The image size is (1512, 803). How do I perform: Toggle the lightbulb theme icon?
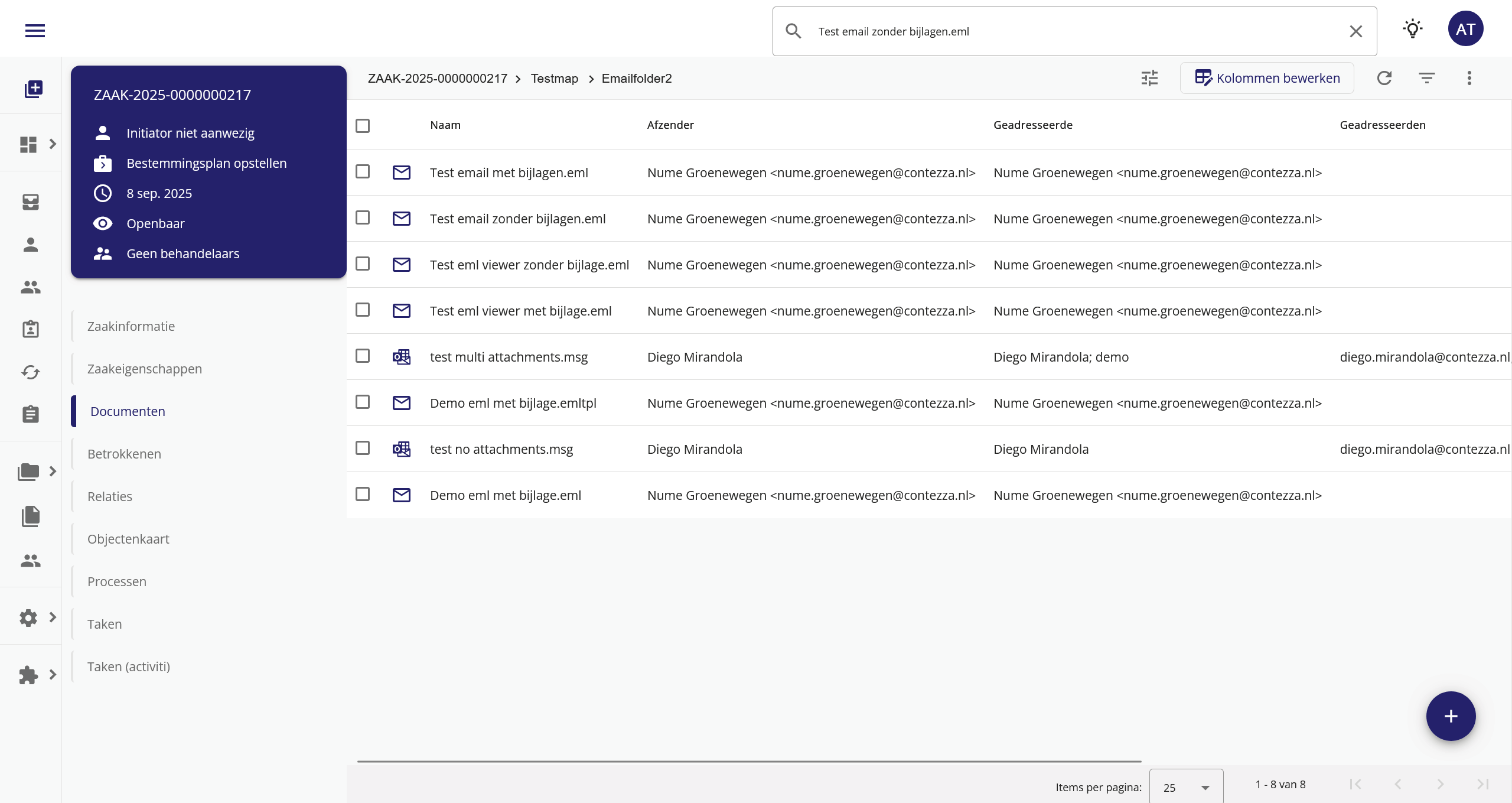coord(1412,29)
